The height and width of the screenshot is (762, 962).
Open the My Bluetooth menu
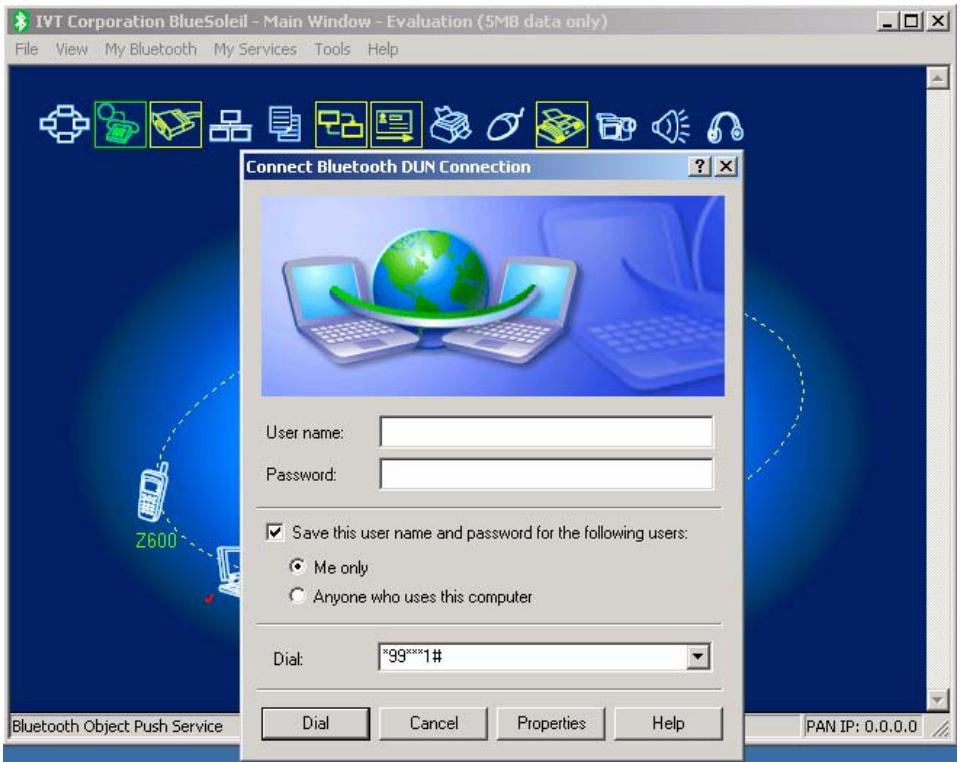coord(151,49)
